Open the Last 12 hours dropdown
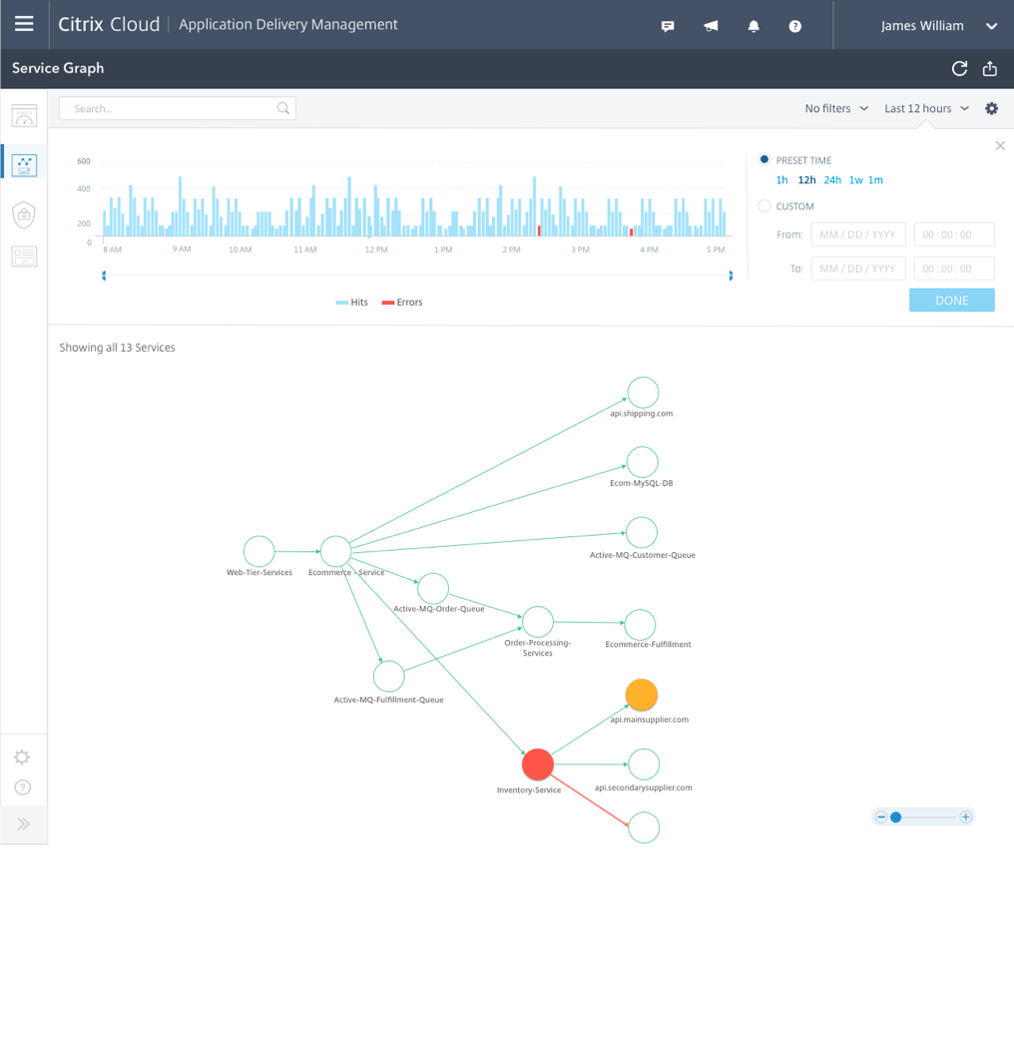Viewport: 1014px width, 1052px height. [926, 109]
